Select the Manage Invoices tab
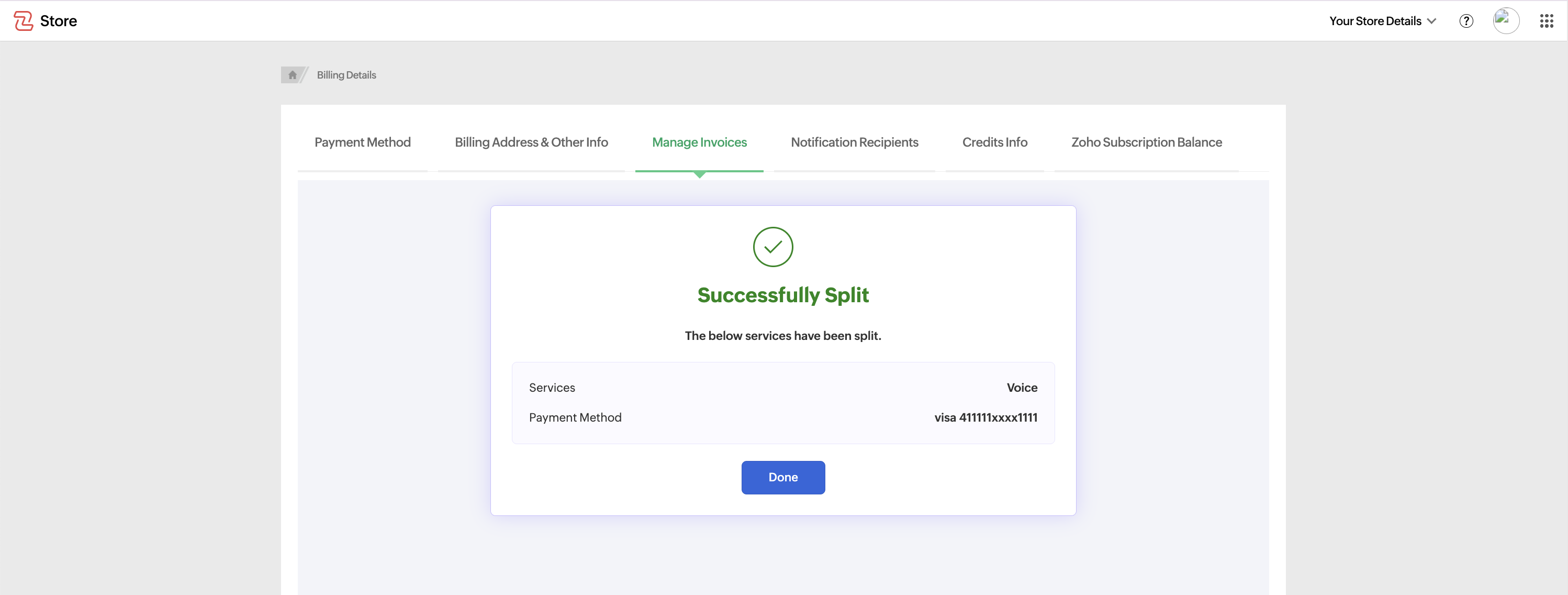The height and width of the screenshot is (595, 1568). click(699, 142)
